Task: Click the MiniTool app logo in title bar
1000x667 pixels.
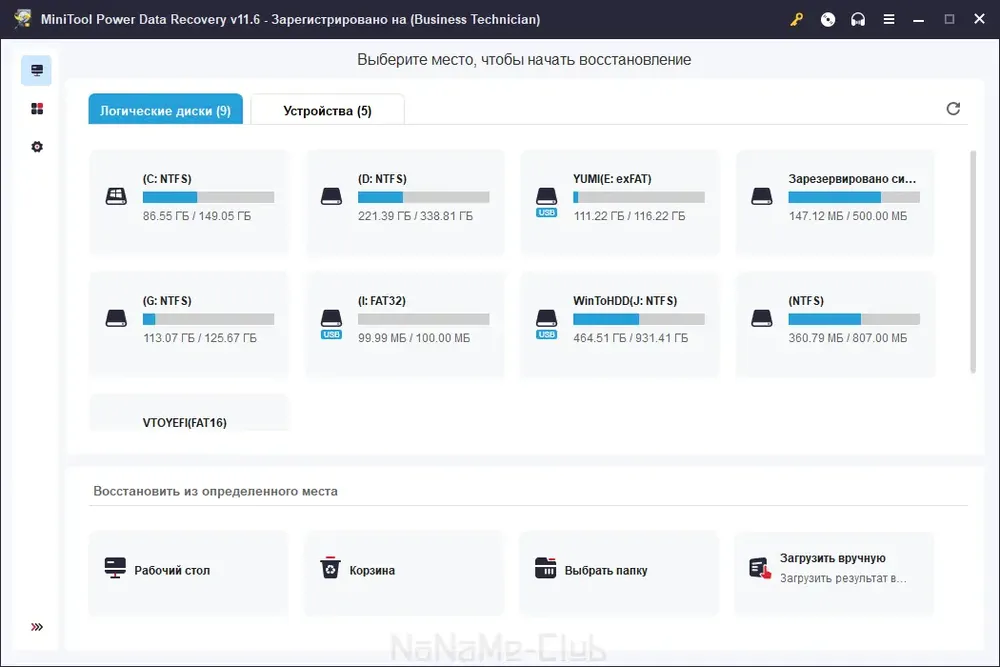Action: (24, 18)
